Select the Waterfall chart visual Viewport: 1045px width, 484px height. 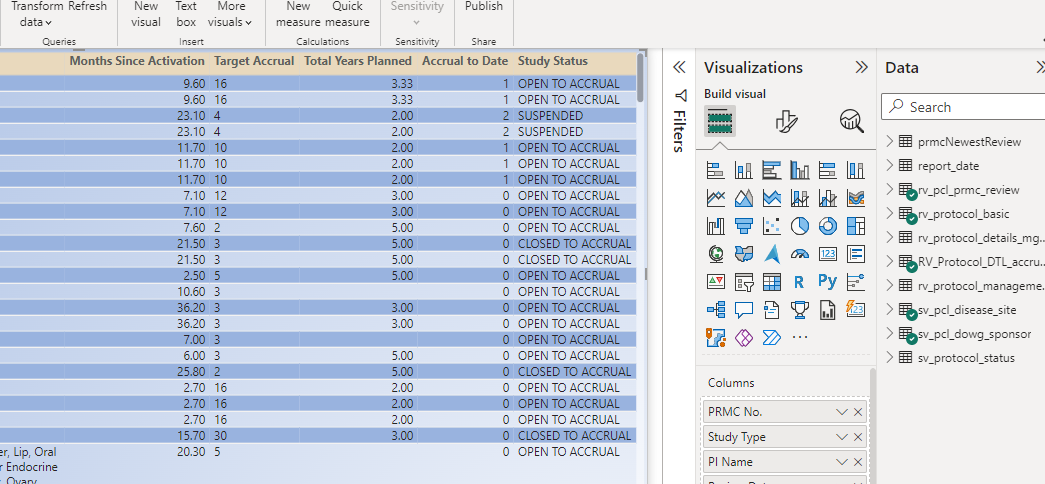coord(715,226)
